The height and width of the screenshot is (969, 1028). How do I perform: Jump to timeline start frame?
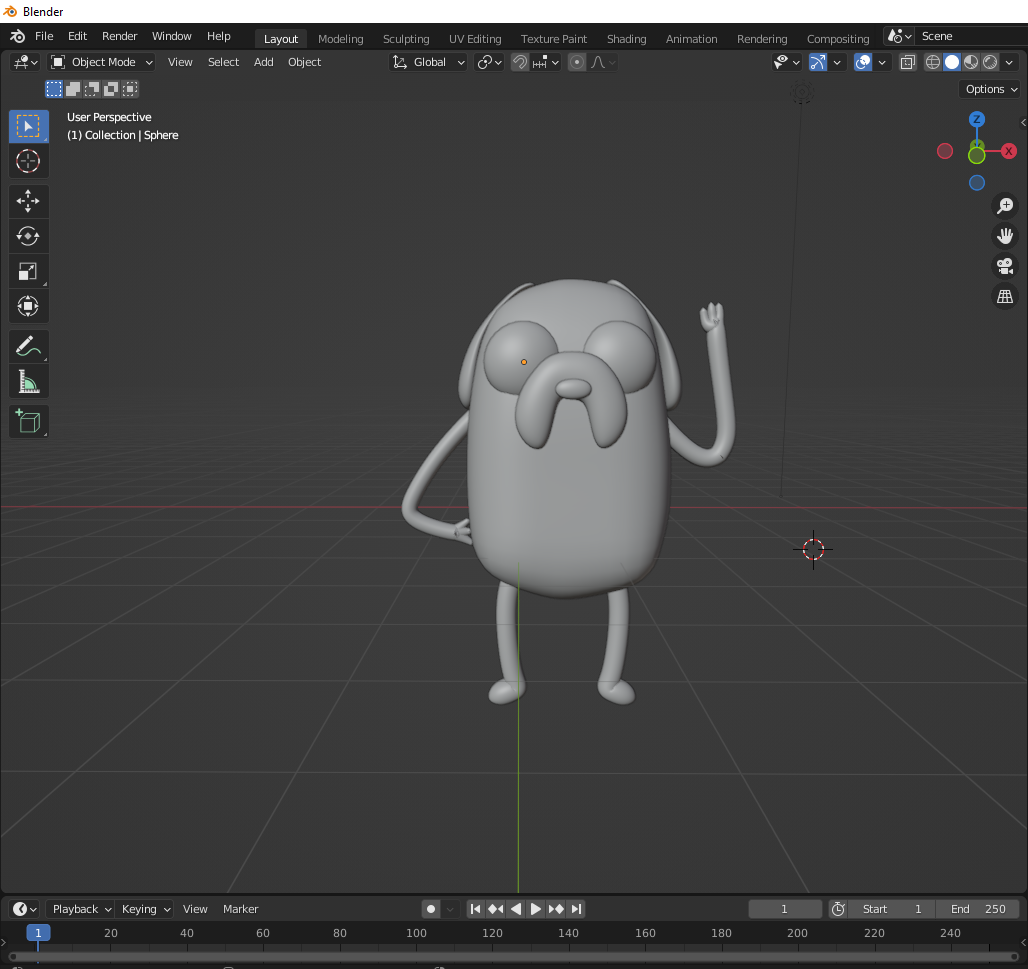[x=476, y=909]
